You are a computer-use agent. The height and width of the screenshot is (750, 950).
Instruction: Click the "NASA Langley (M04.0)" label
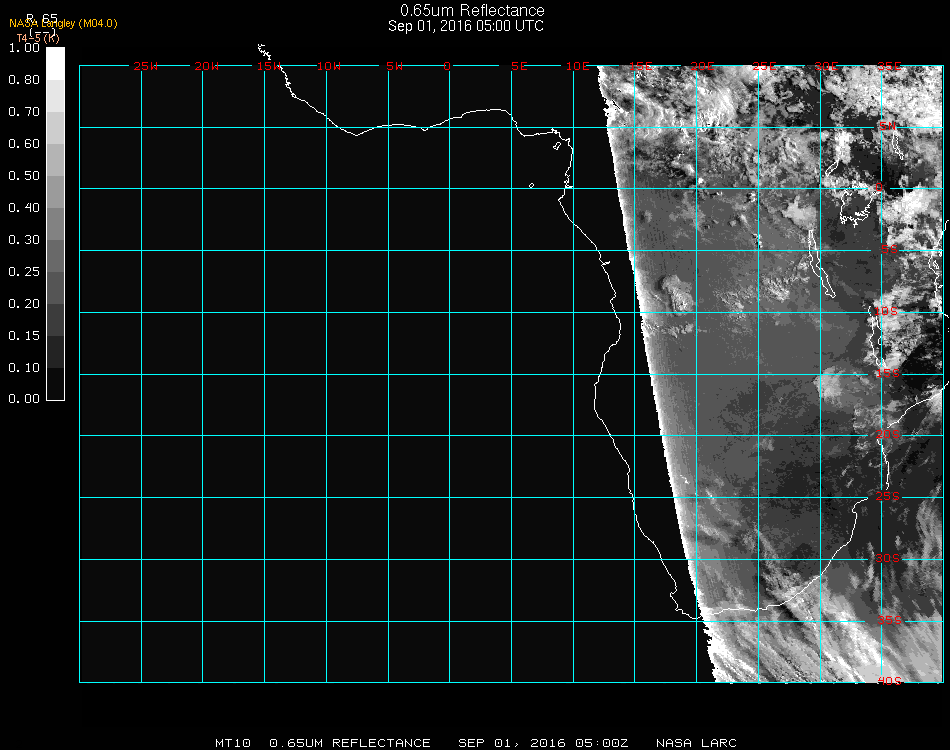click(x=63, y=24)
